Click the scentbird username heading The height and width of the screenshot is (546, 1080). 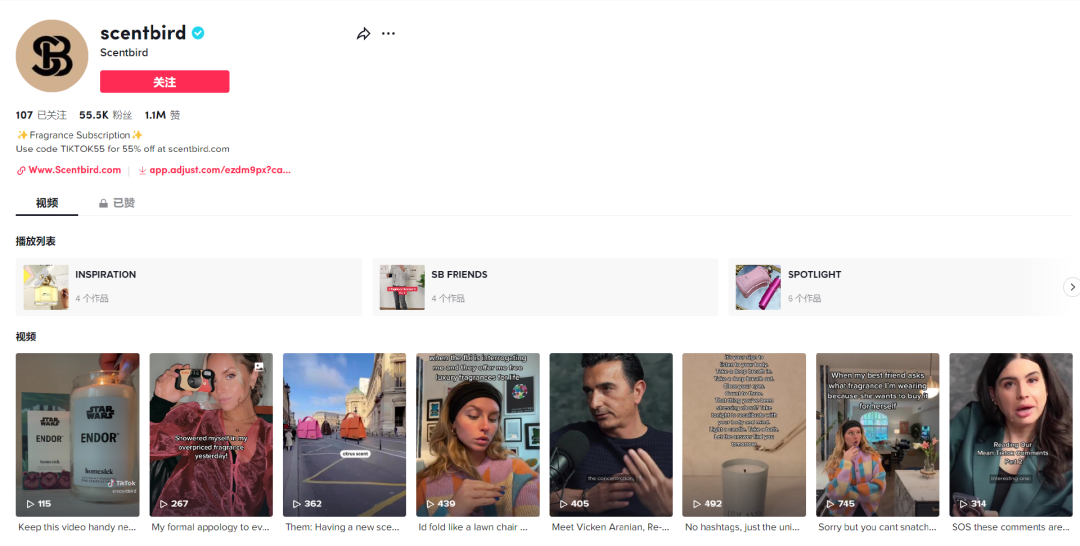pyautogui.click(x=143, y=32)
